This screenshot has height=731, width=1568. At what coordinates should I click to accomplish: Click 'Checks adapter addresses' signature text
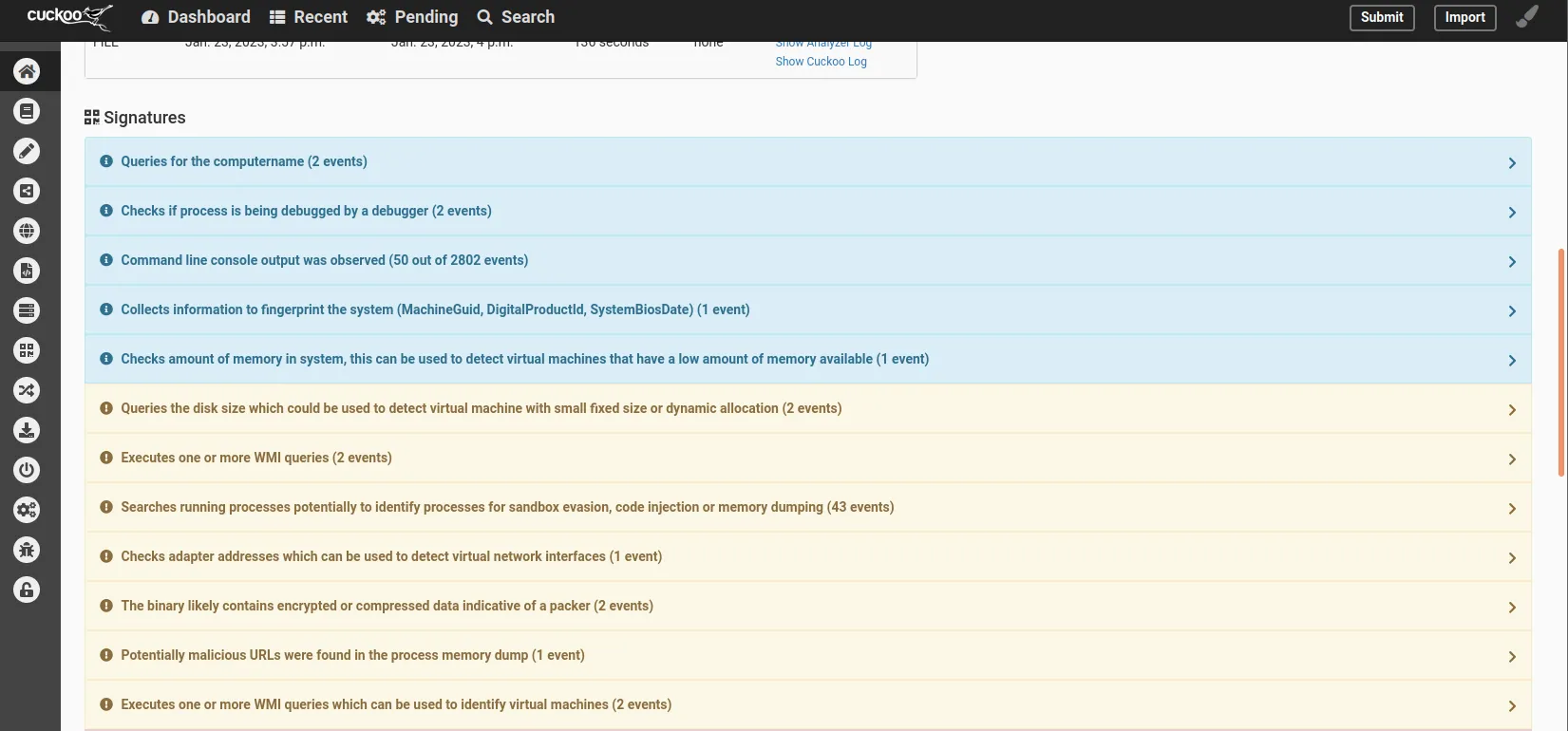(391, 556)
